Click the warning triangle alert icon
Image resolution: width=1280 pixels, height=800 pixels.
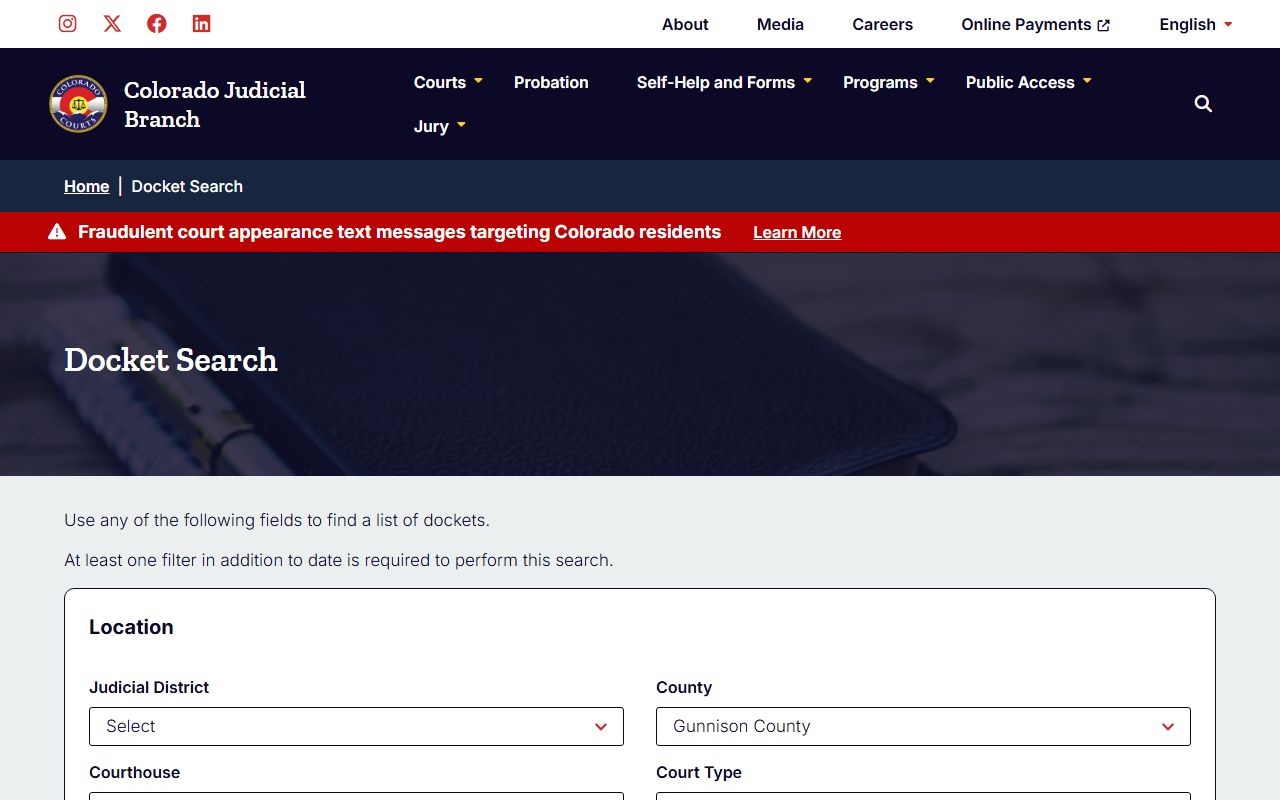point(57,232)
